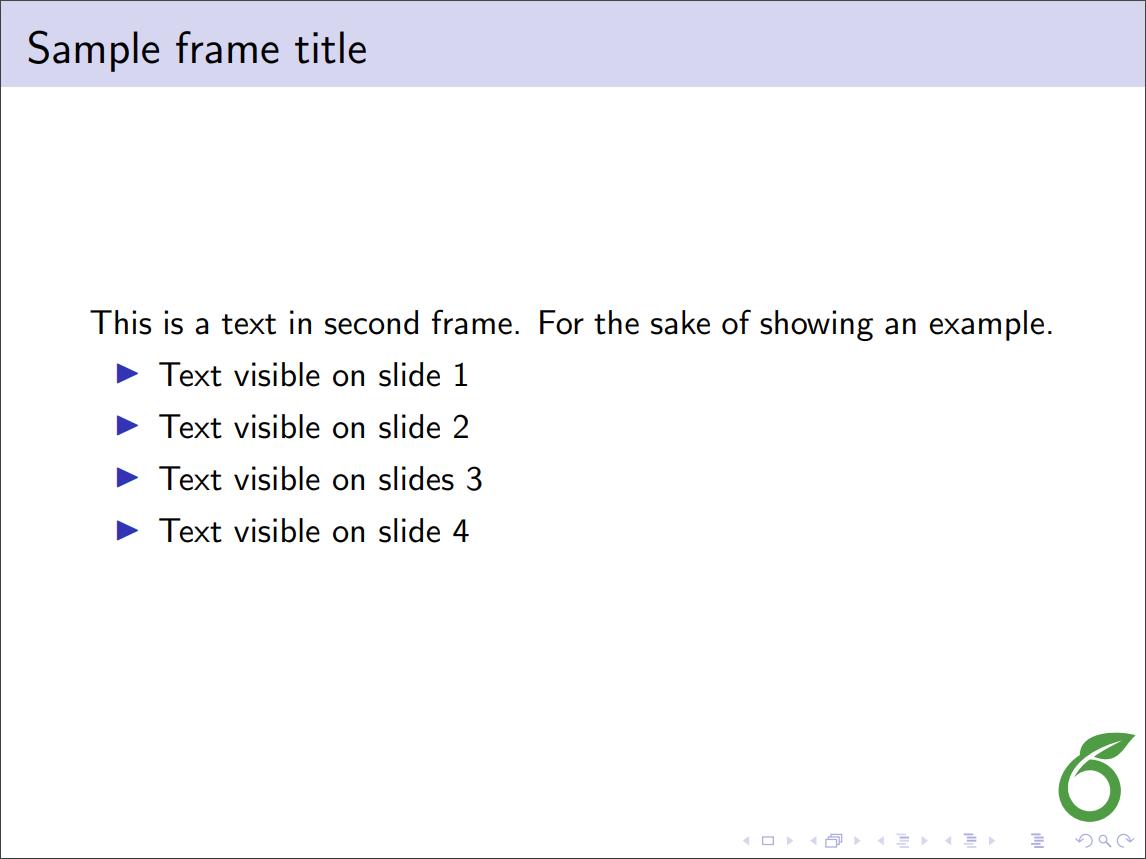Click the green Overleaf leaf logo
Viewport: 1146px width, 859px height.
click(1094, 777)
